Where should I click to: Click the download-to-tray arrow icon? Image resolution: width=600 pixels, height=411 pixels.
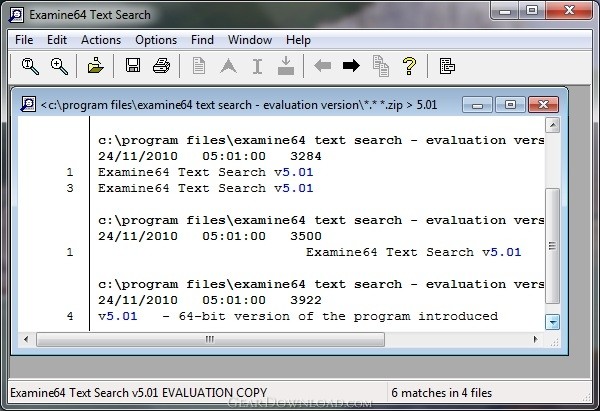286,65
